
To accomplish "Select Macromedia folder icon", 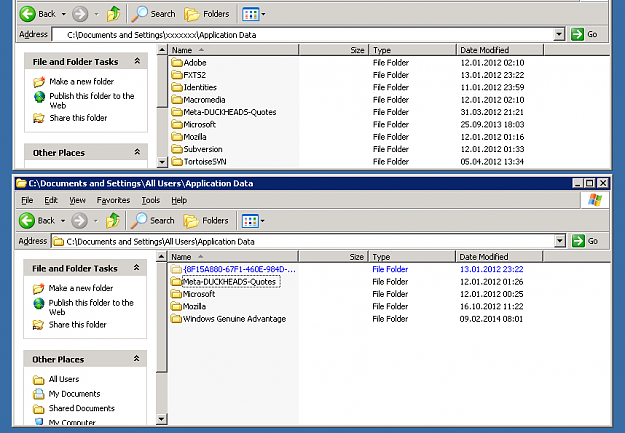I will 177,100.
